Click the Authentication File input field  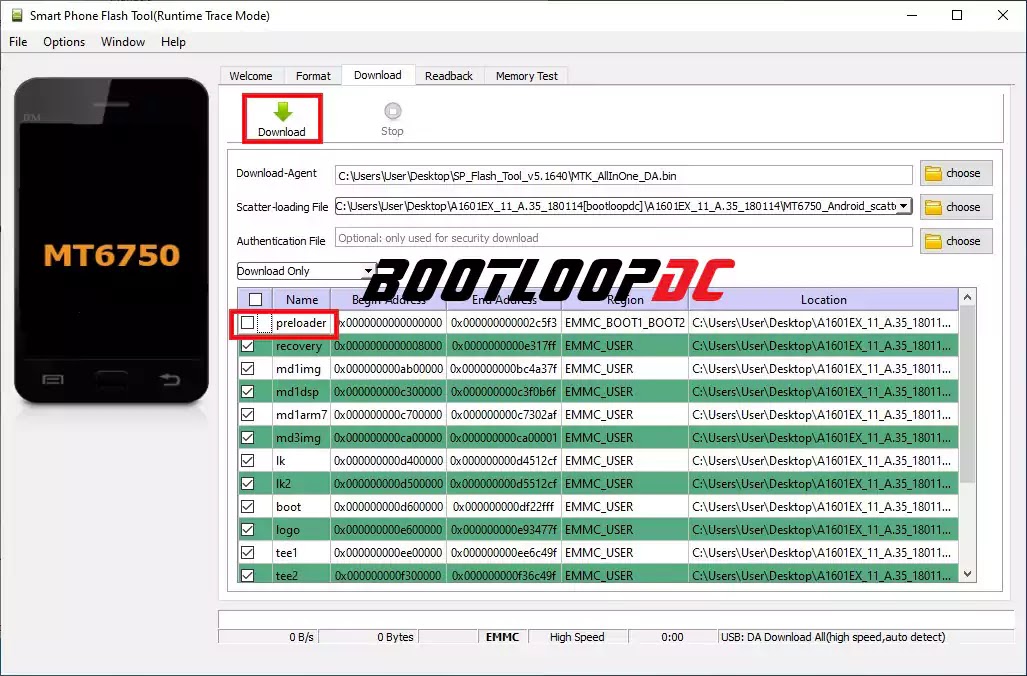623,238
